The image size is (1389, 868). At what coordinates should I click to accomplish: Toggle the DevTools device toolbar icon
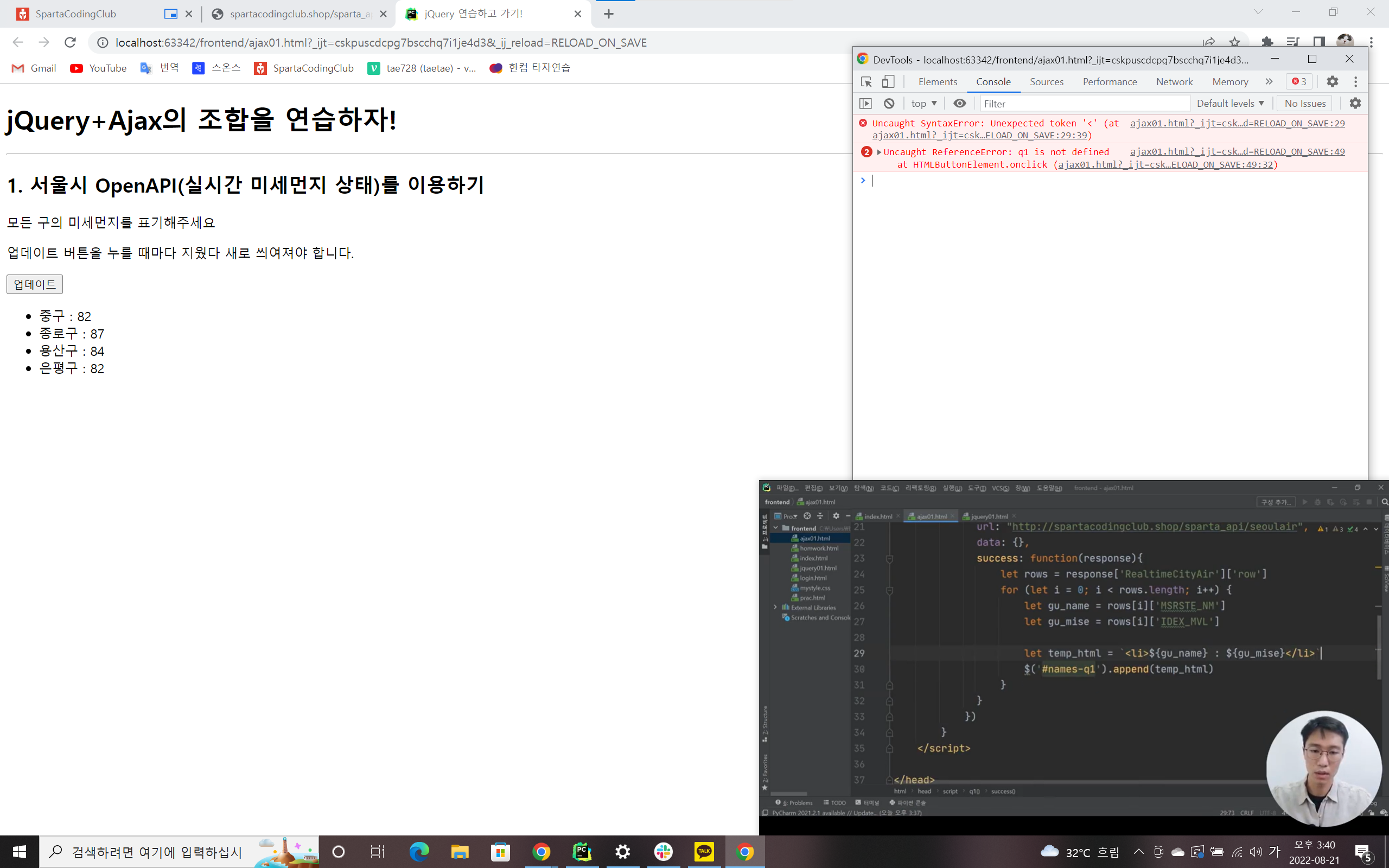888,82
